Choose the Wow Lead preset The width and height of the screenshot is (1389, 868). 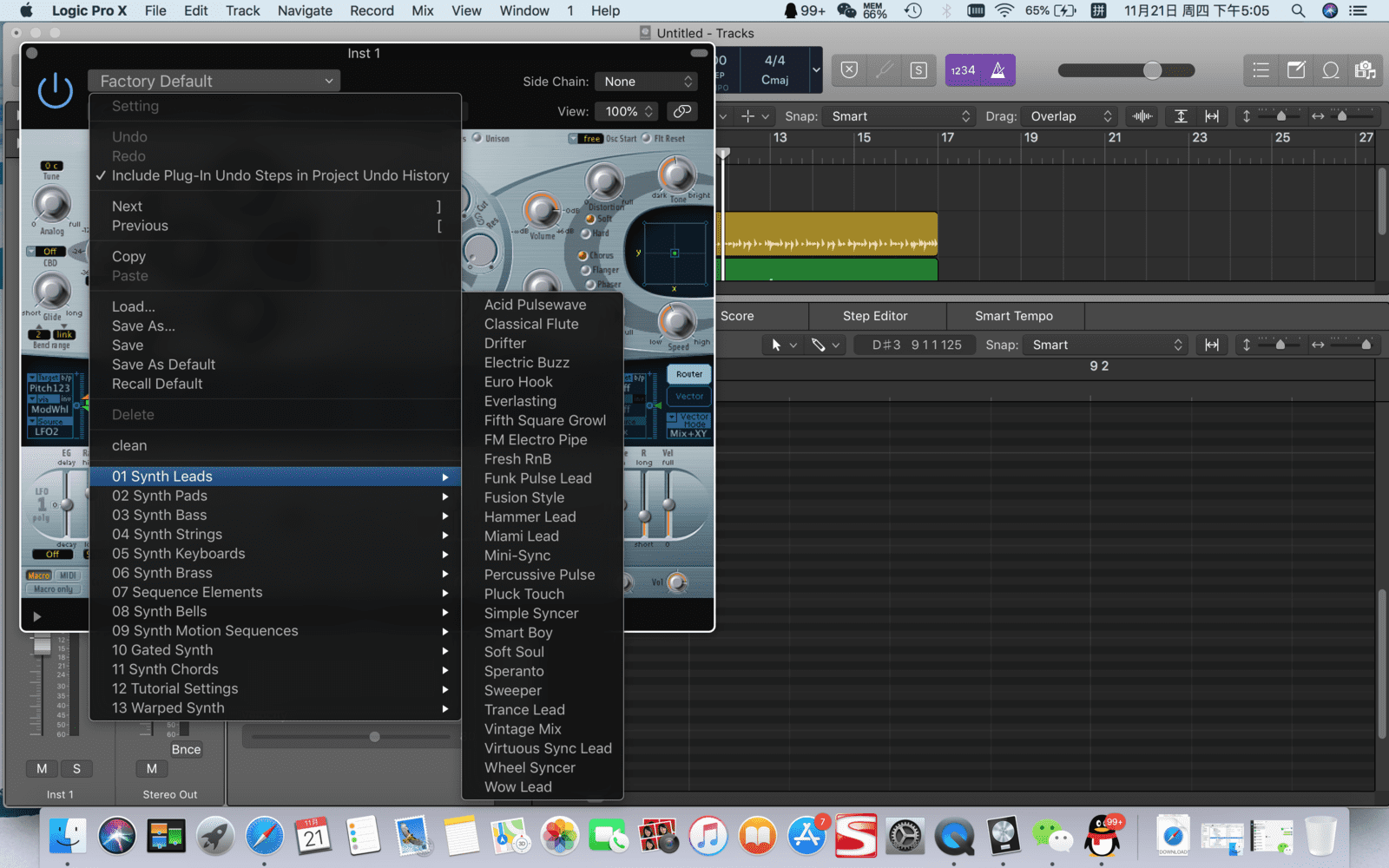click(x=543, y=786)
